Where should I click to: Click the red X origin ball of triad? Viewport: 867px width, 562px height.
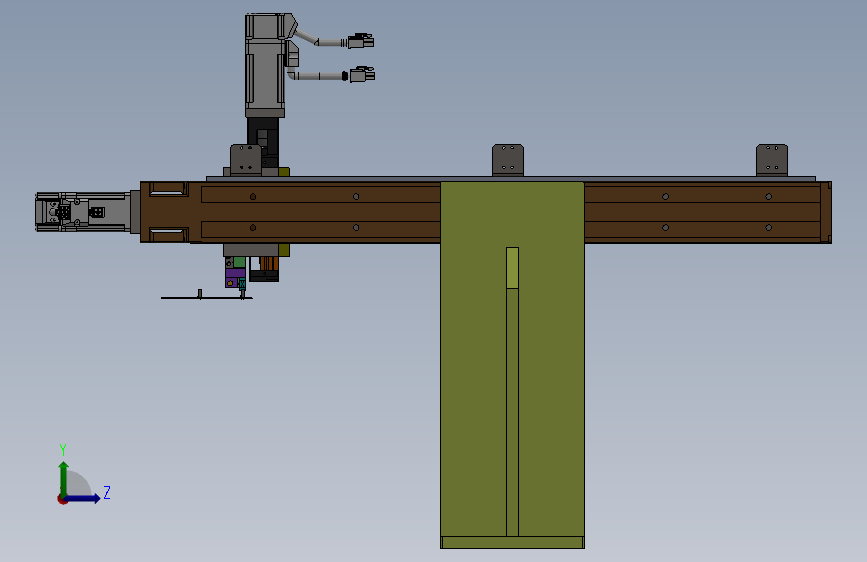point(62,499)
